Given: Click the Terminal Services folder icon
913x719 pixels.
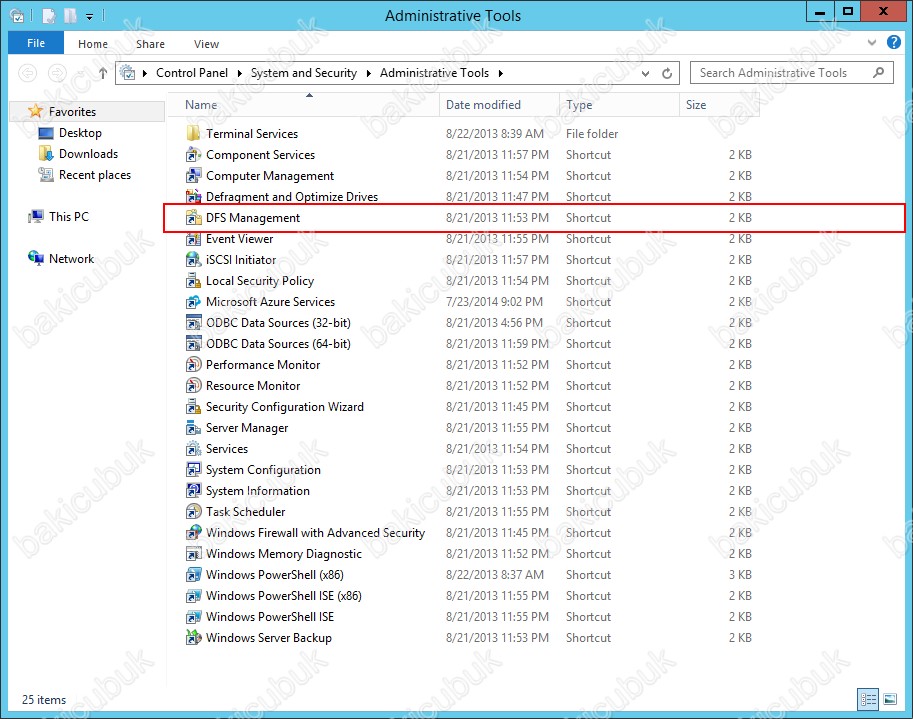Looking at the screenshot, I should click(193, 134).
